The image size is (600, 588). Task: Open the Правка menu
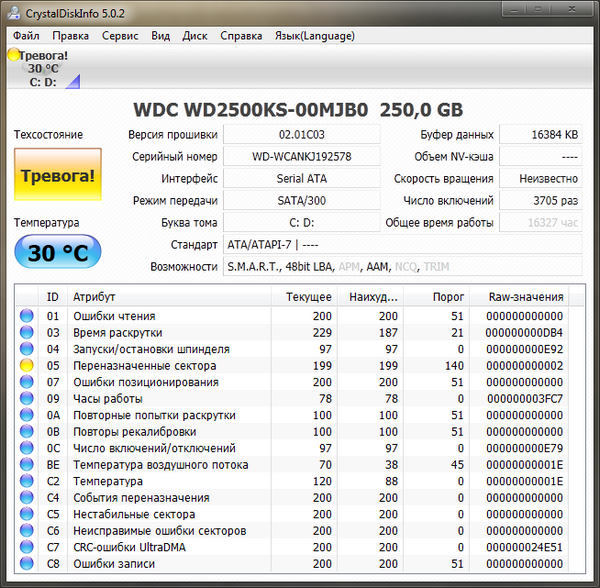click(x=70, y=36)
